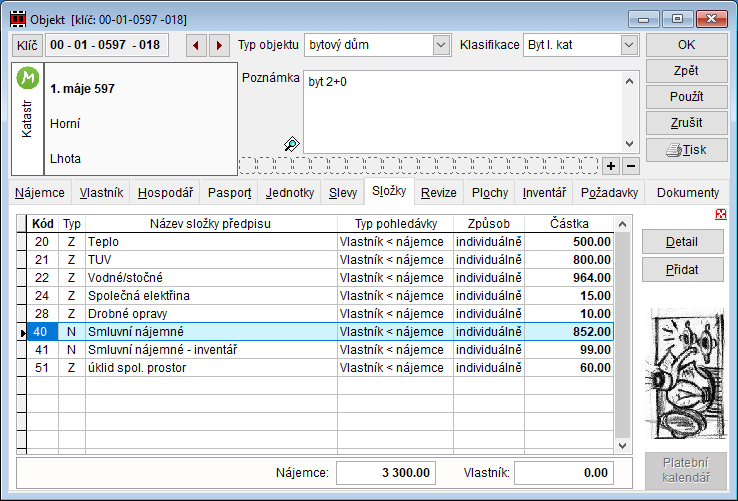Select the Vodné/stočné row
Viewport: 738px width, 501px height.
[210, 277]
